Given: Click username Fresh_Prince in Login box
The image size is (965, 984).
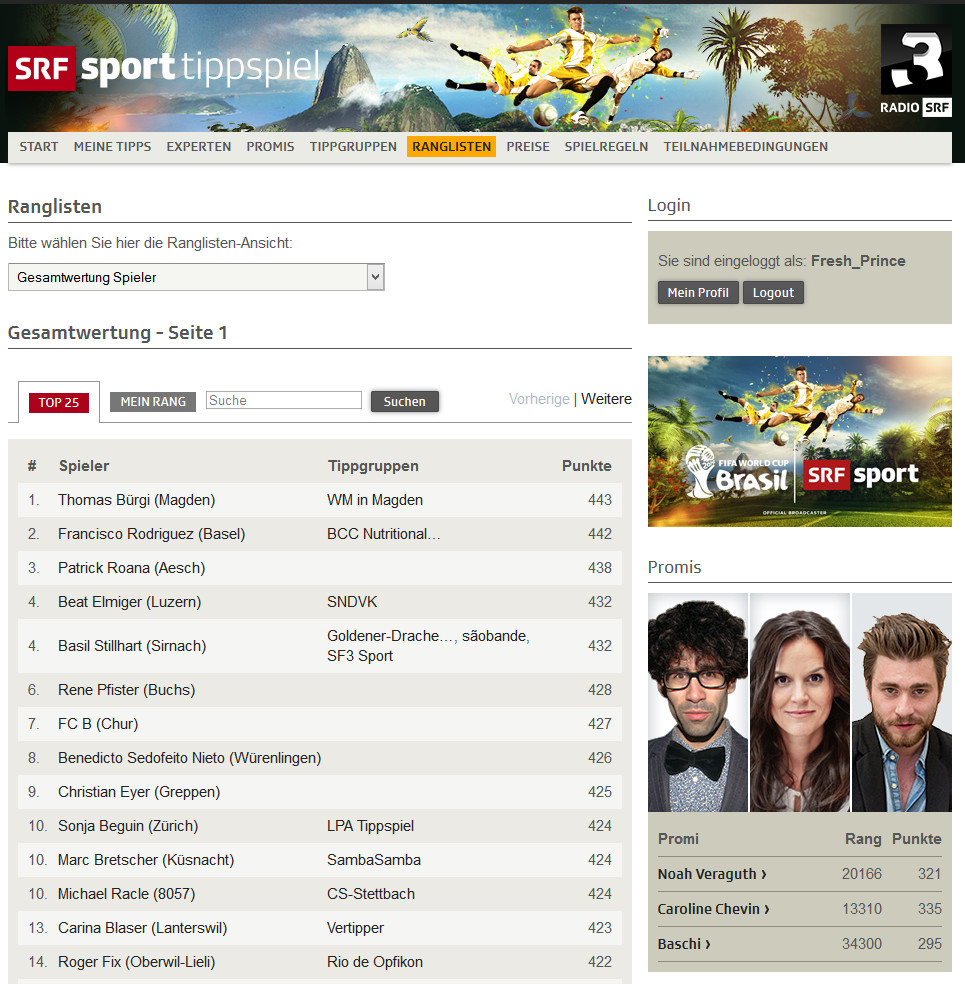Looking at the screenshot, I should point(858,261).
